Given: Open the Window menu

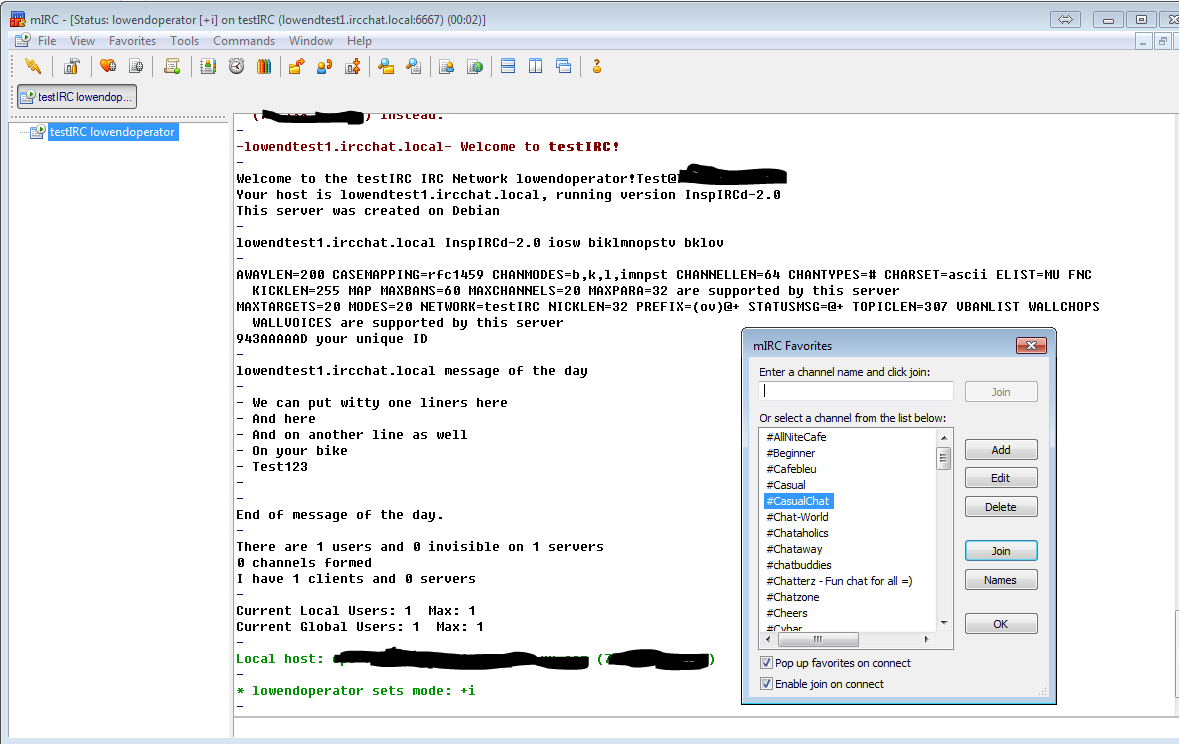Looking at the screenshot, I should (311, 41).
